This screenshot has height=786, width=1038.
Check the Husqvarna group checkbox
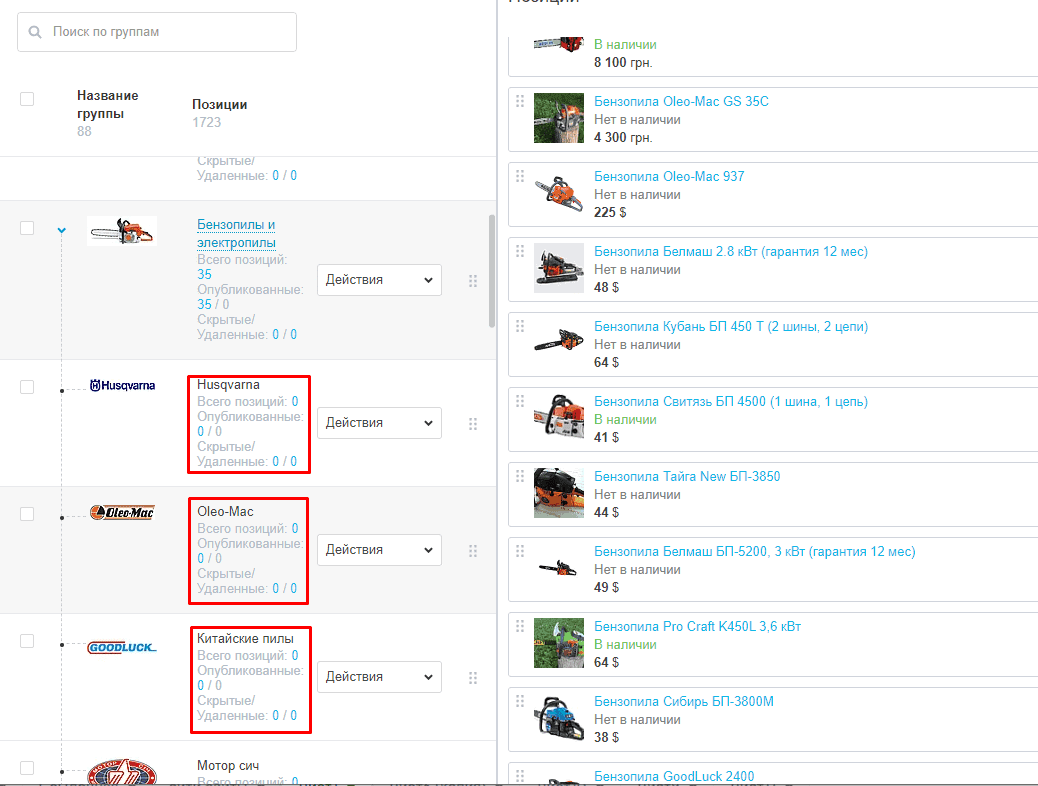[27, 387]
